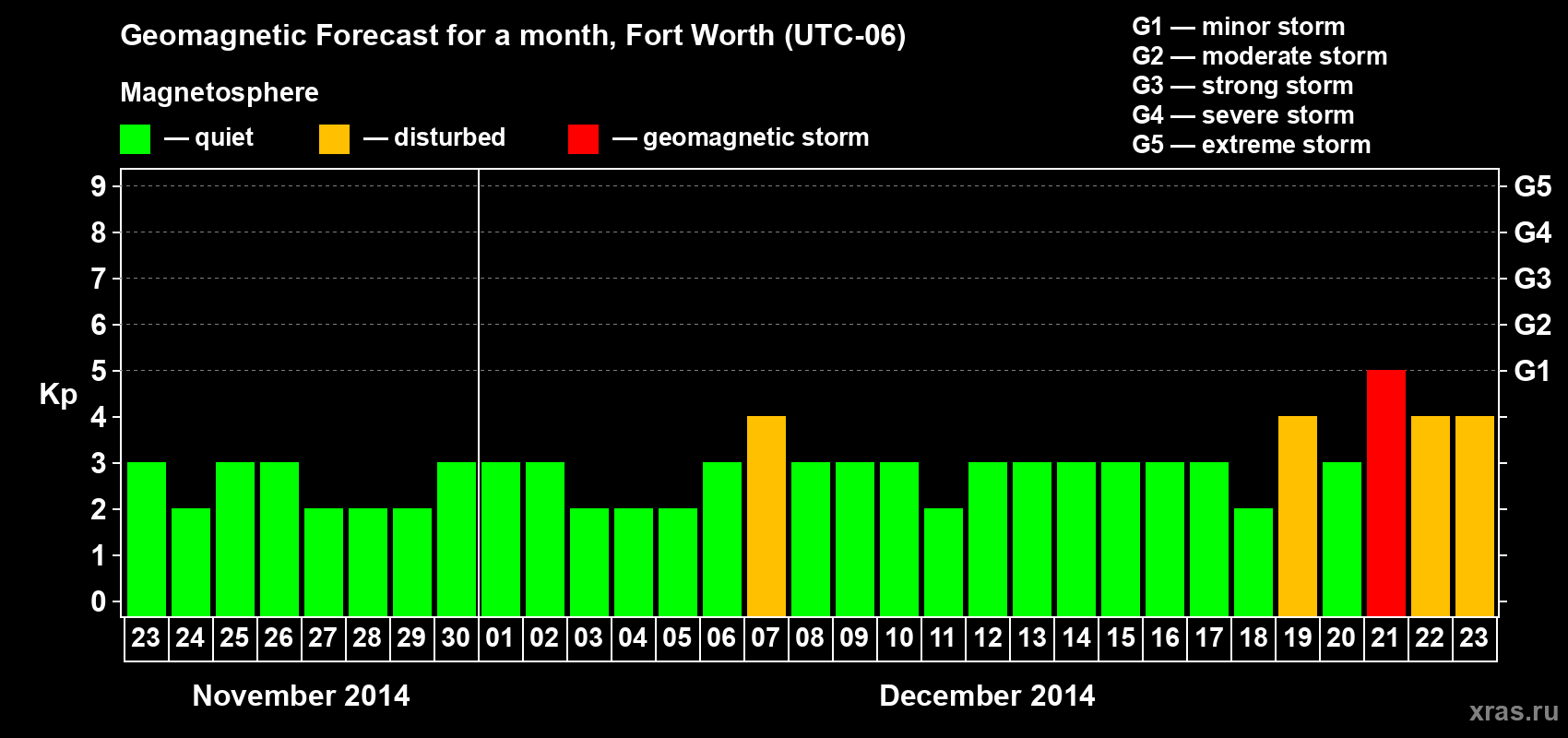Click the 'December 2014' month label
The width and height of the screenshot is (1568, 738).
tap(987, 696)
